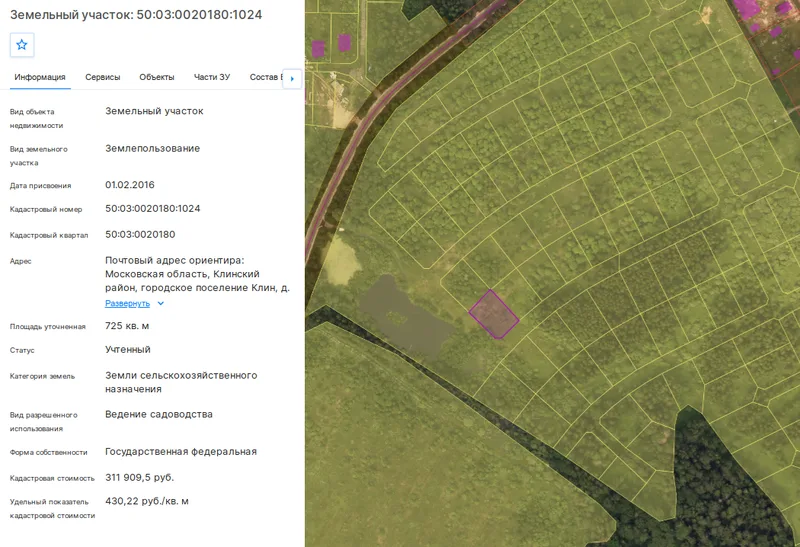Click the left purple building near top-left

[318, 48]
